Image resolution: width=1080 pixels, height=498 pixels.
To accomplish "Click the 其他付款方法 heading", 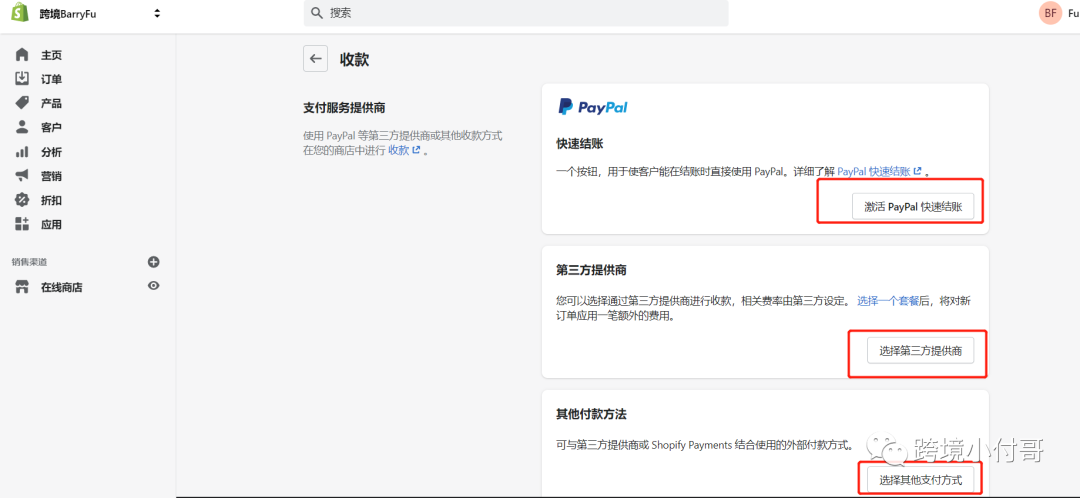I will [x=591, y=415].
